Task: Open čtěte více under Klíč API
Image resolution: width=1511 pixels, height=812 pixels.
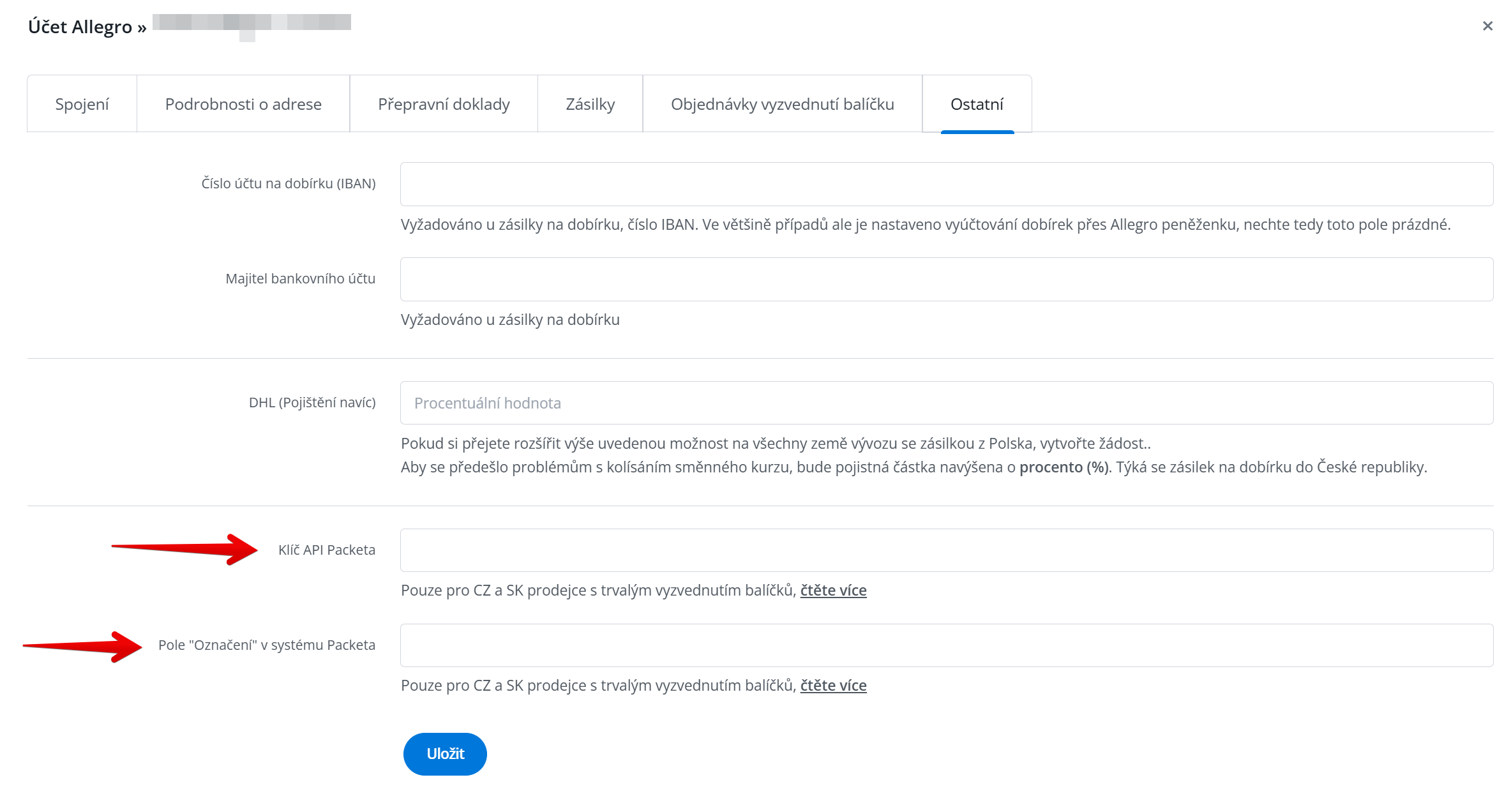Action: 833,590
